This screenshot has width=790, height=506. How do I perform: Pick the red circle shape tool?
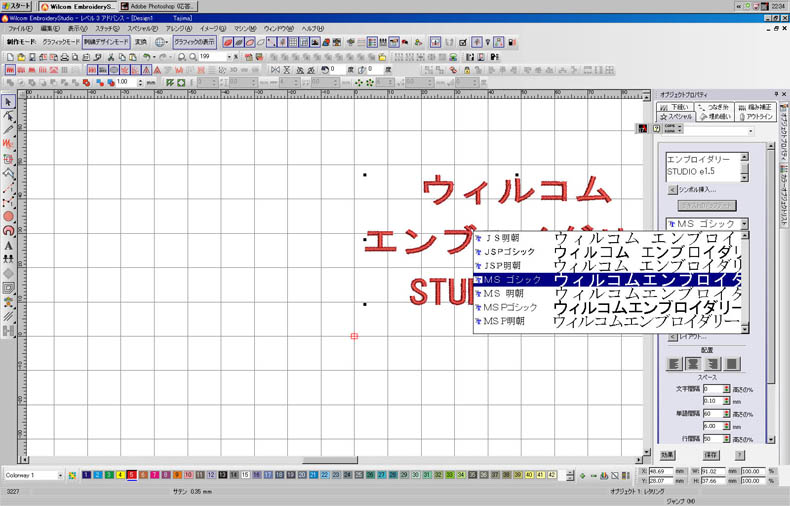pos(8,216)
